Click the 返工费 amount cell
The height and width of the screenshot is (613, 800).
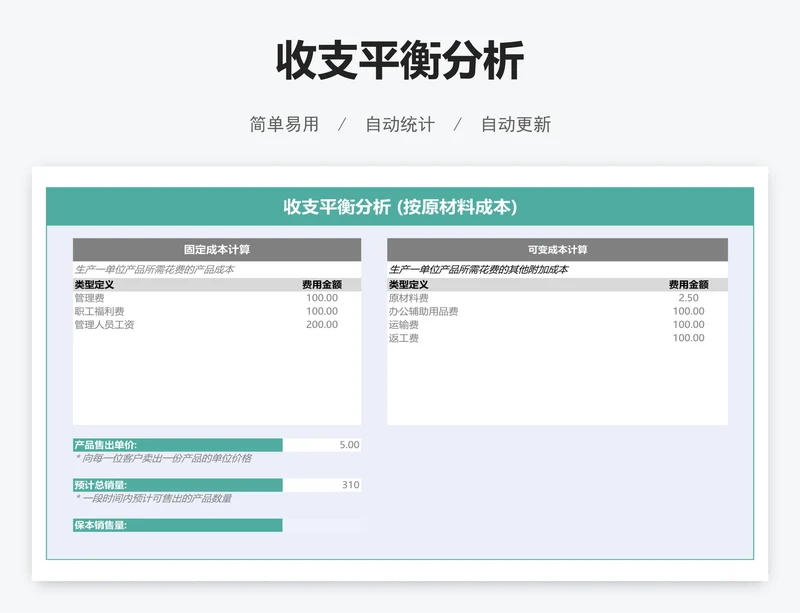point(688,338)
